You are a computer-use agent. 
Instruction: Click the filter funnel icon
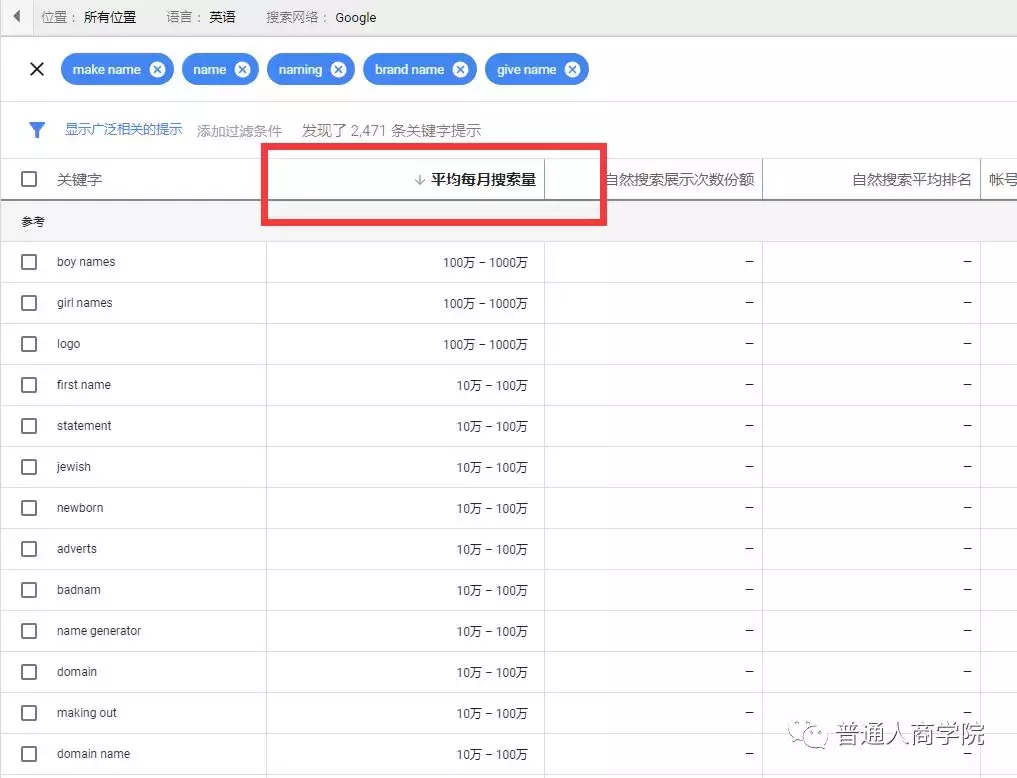[36, 130]
